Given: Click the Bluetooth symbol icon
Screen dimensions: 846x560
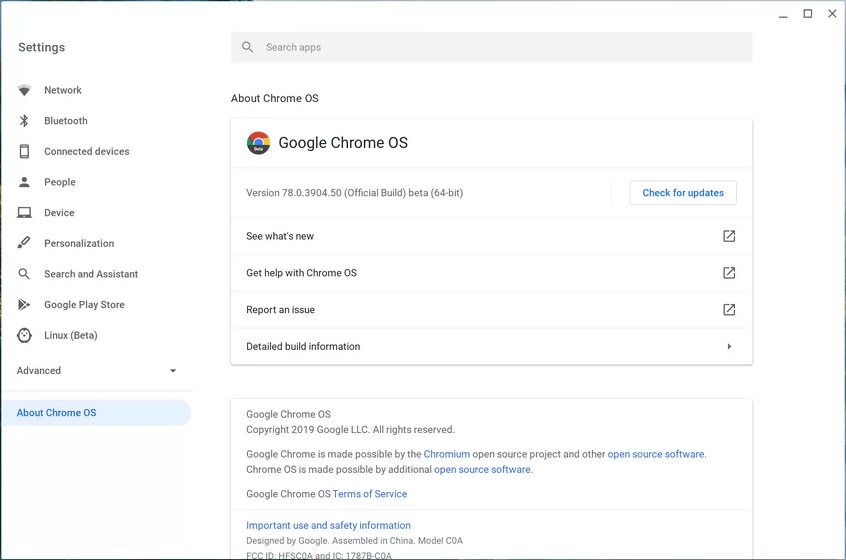Looking at the screenshot, I should coord(24,121).
